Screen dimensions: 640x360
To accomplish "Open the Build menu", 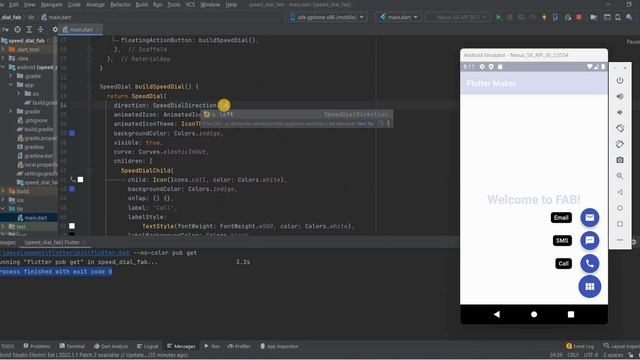I will pyautogui.click(x=142, y=4).
